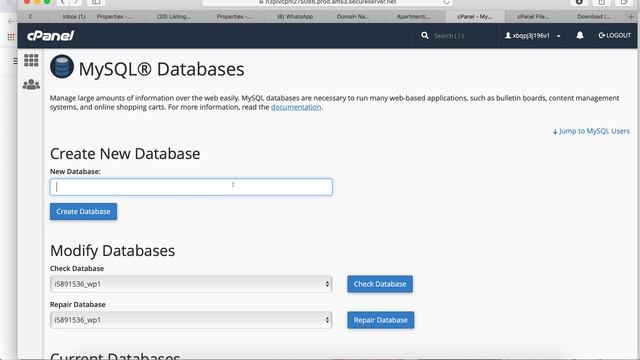Click the Create New Database heading
Viewport: 640px width, 360px height.
coord(125,153)
